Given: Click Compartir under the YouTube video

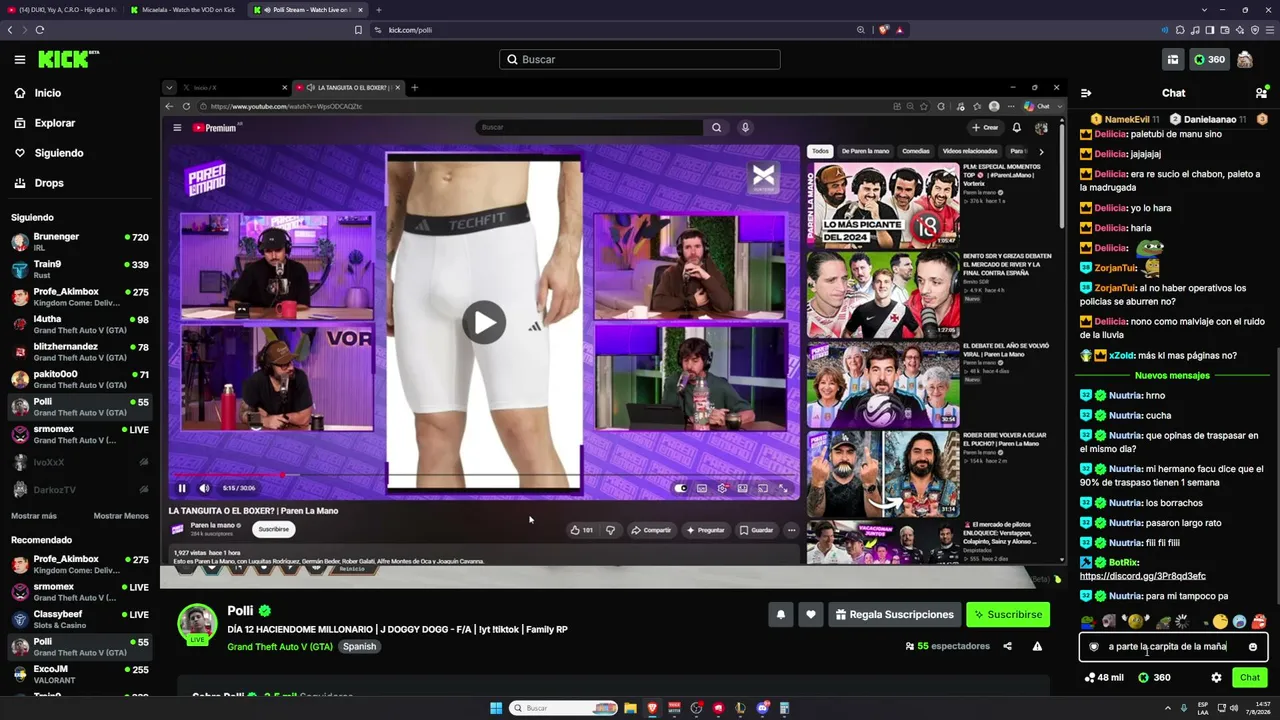Looking at the screenshot, I should (x=651, y=530).
